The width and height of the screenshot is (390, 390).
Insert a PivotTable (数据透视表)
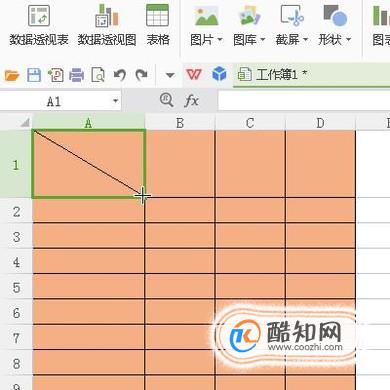coord(39,25)
